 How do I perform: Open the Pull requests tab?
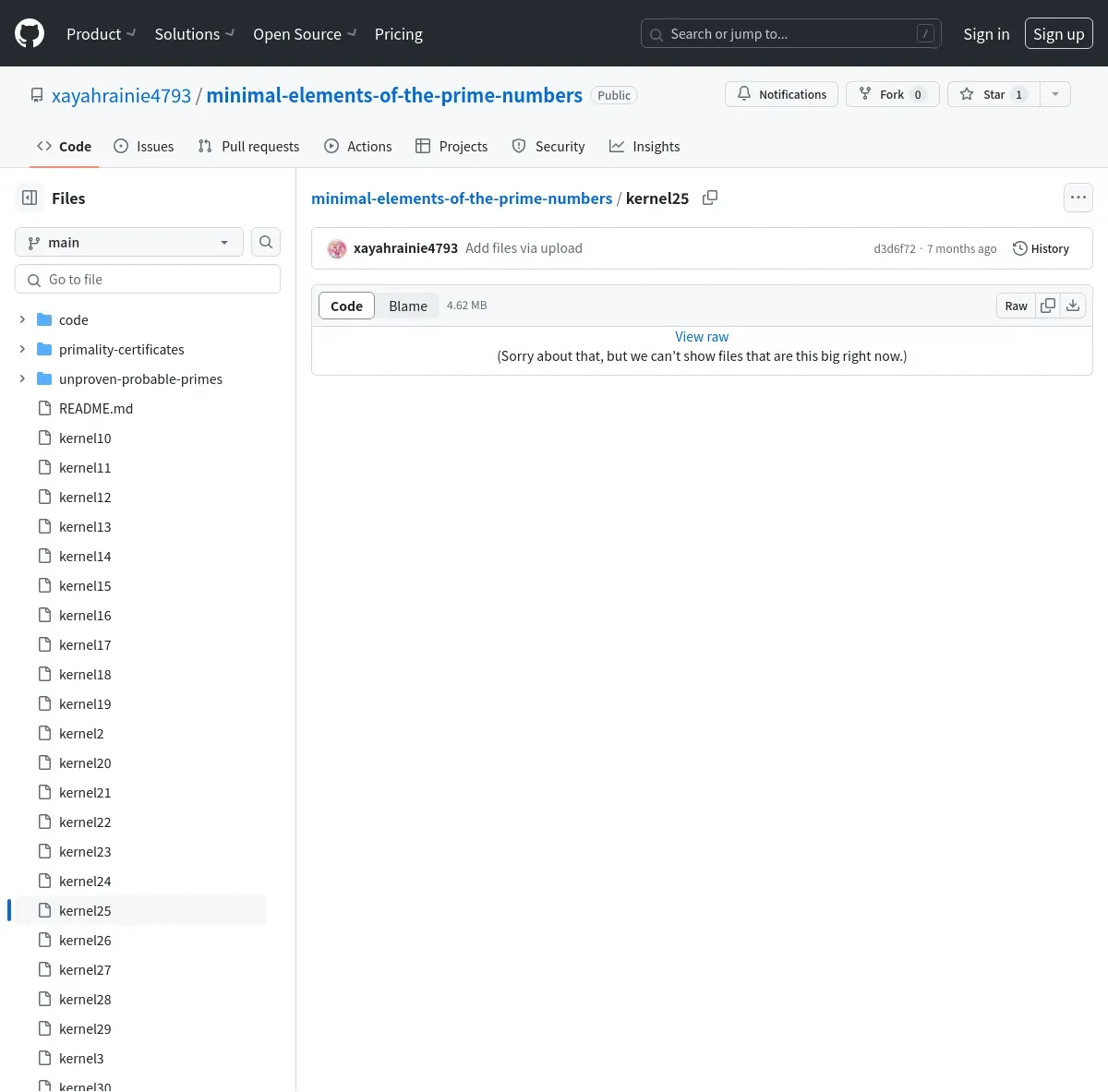(248, 146)
